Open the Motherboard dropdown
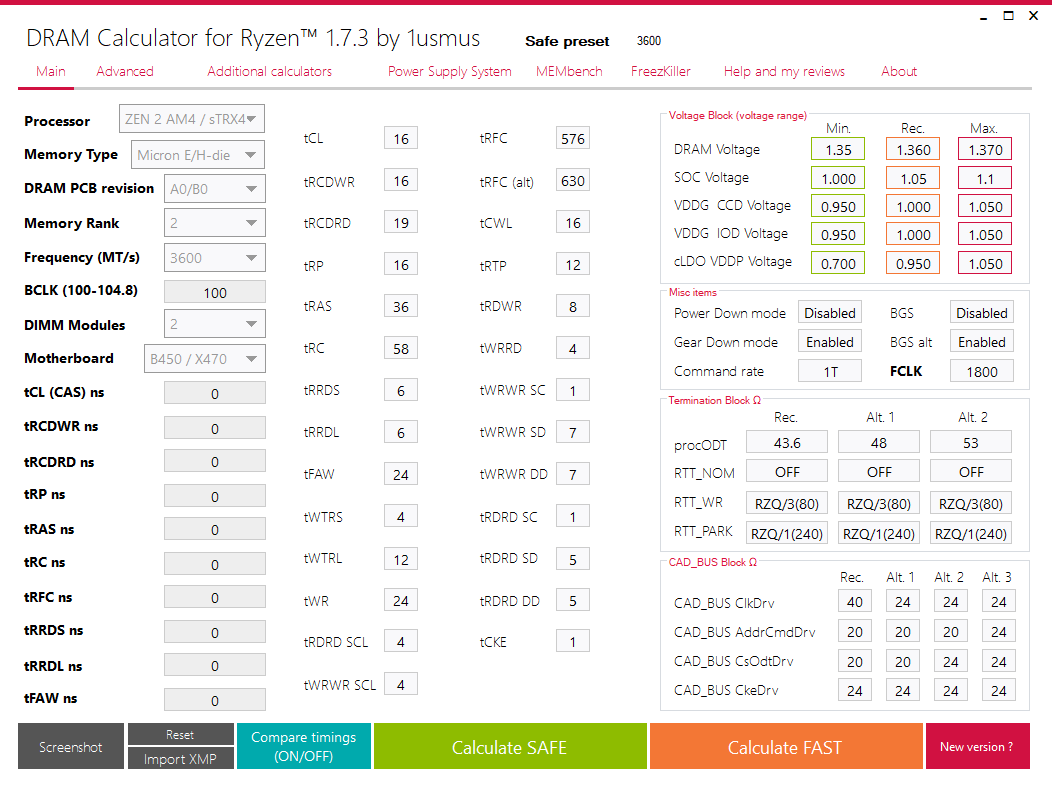 [205, 358]
